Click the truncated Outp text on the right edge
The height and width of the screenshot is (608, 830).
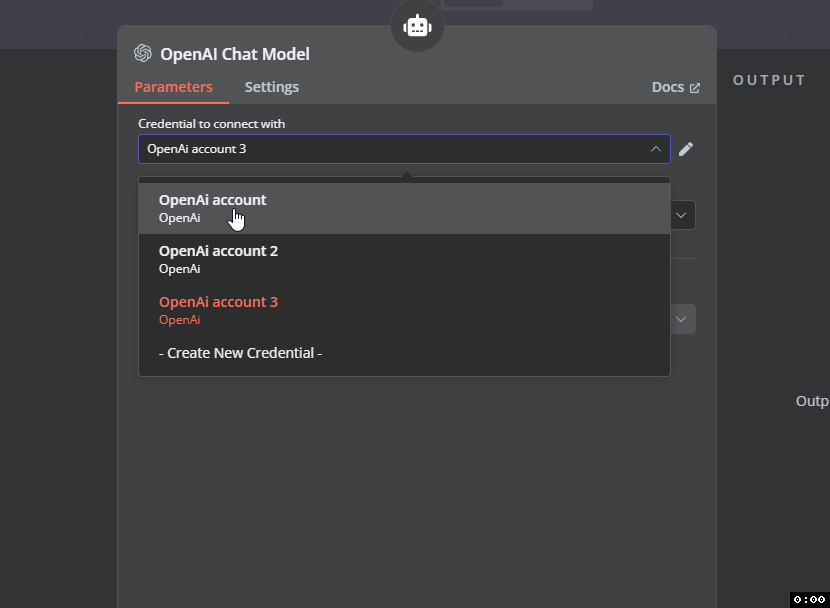pos(812,401)
